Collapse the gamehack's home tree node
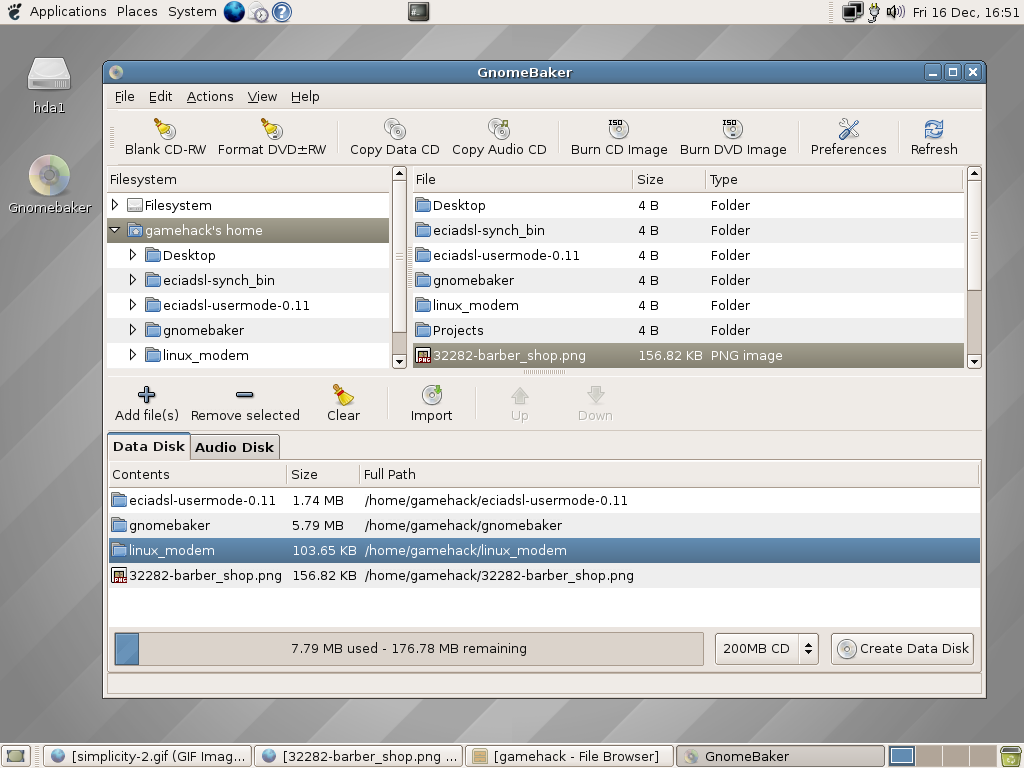The width and height of the screenshot is (1024, 768). tap(115, 230)
